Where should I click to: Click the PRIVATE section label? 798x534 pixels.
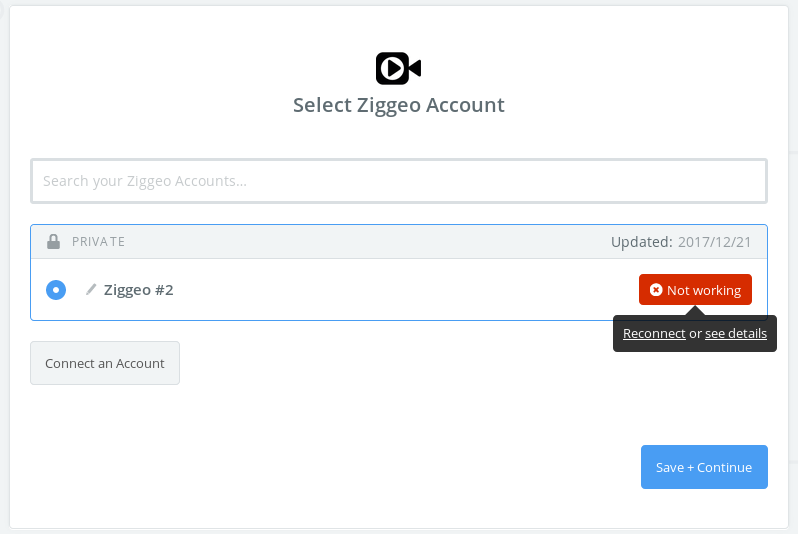point(98,242)
